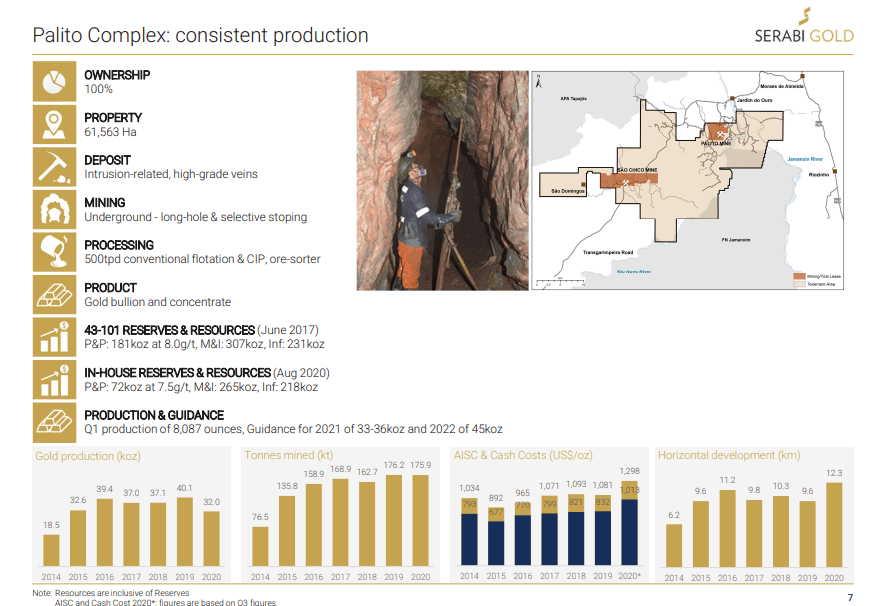
Task: Open the underground miner photo
Action: [442, 180]
